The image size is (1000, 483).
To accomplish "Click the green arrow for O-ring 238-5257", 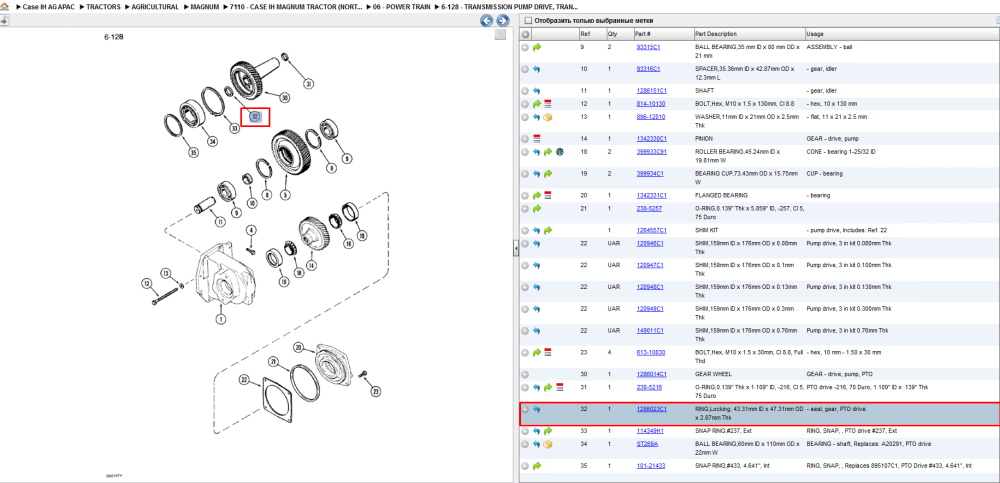I will click(x=537, y=209).
